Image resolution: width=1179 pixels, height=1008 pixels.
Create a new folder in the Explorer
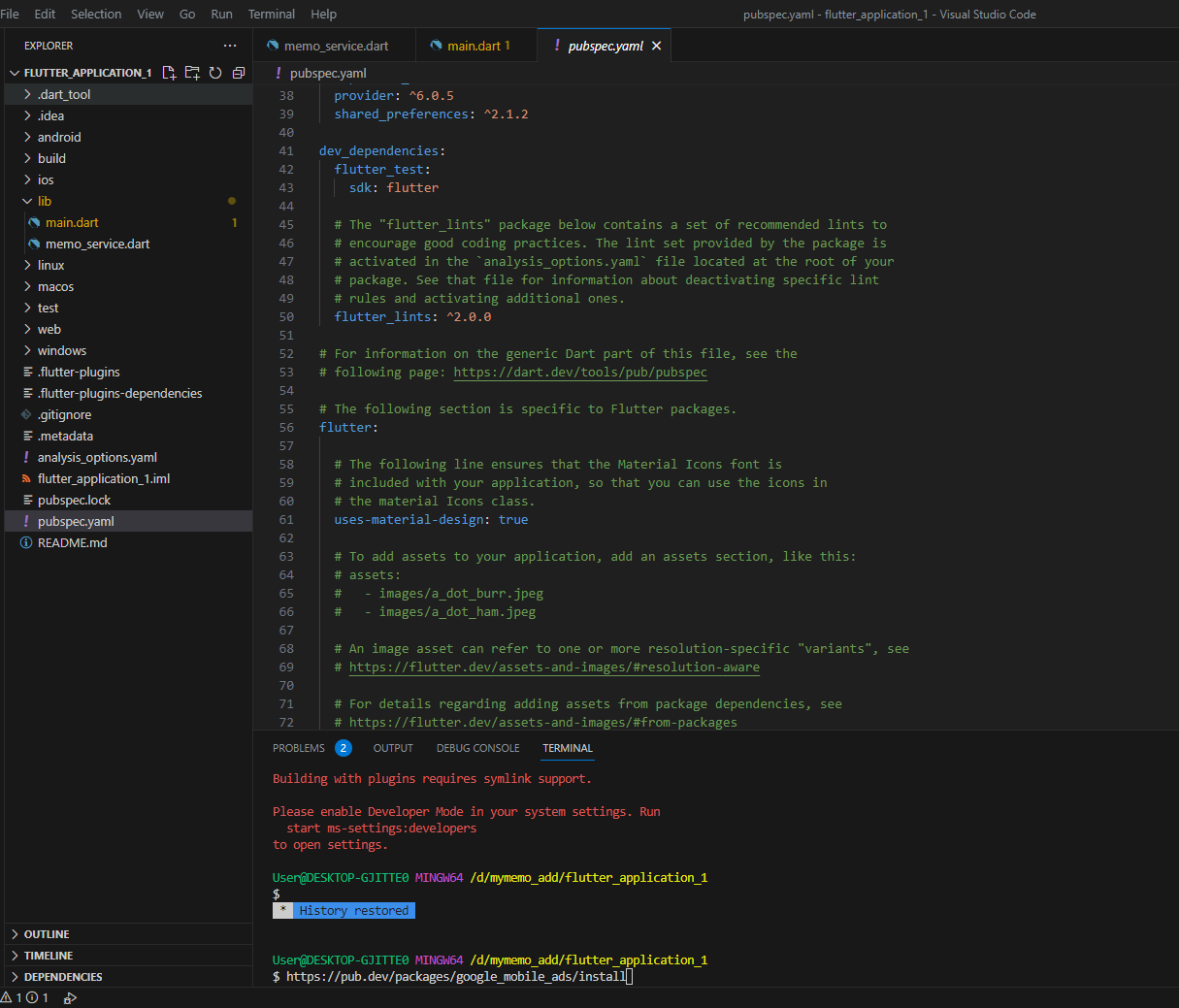(192, 73)
